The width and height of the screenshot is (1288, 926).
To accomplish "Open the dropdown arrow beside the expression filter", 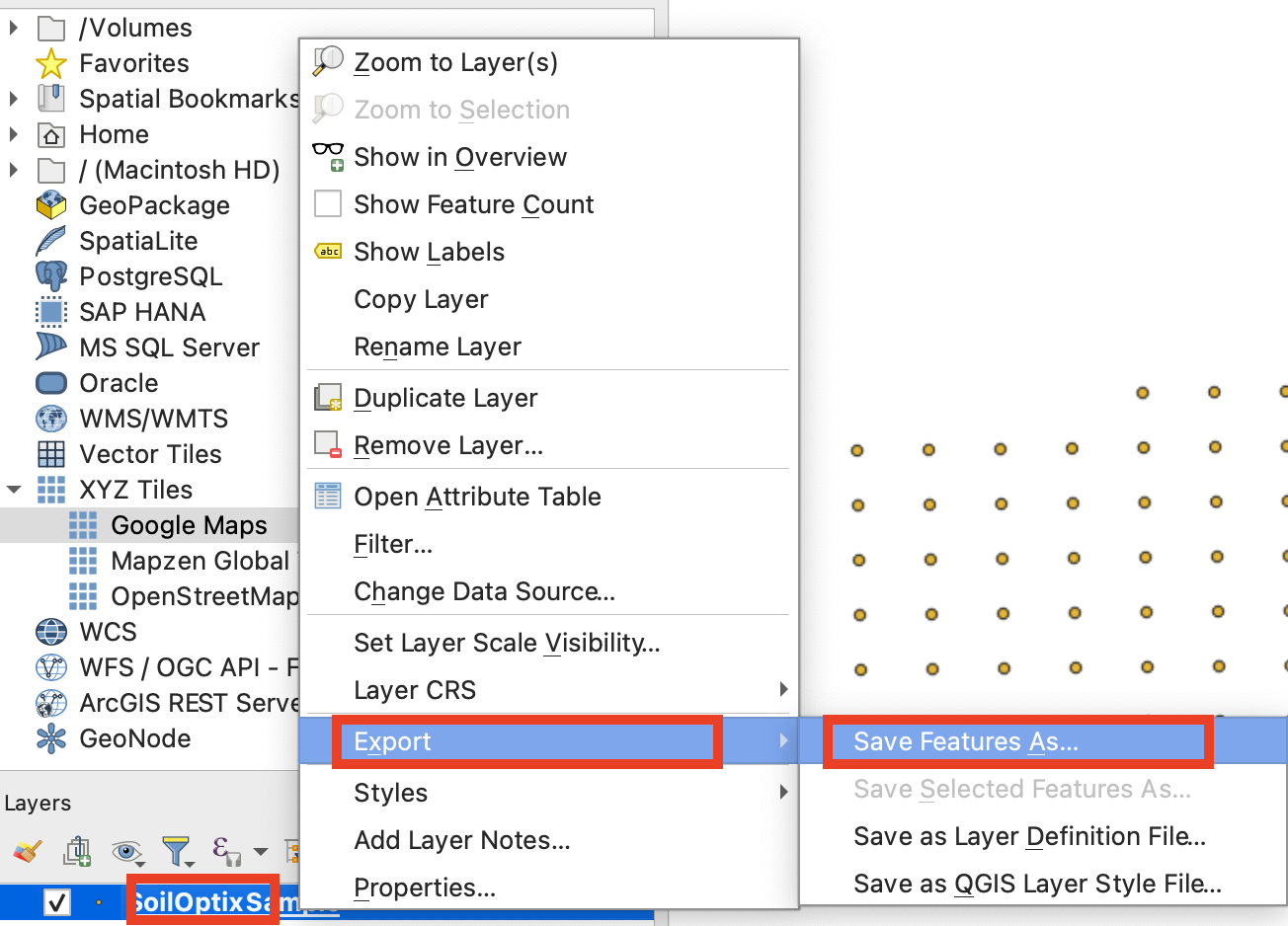I will [x=260, y=851].
